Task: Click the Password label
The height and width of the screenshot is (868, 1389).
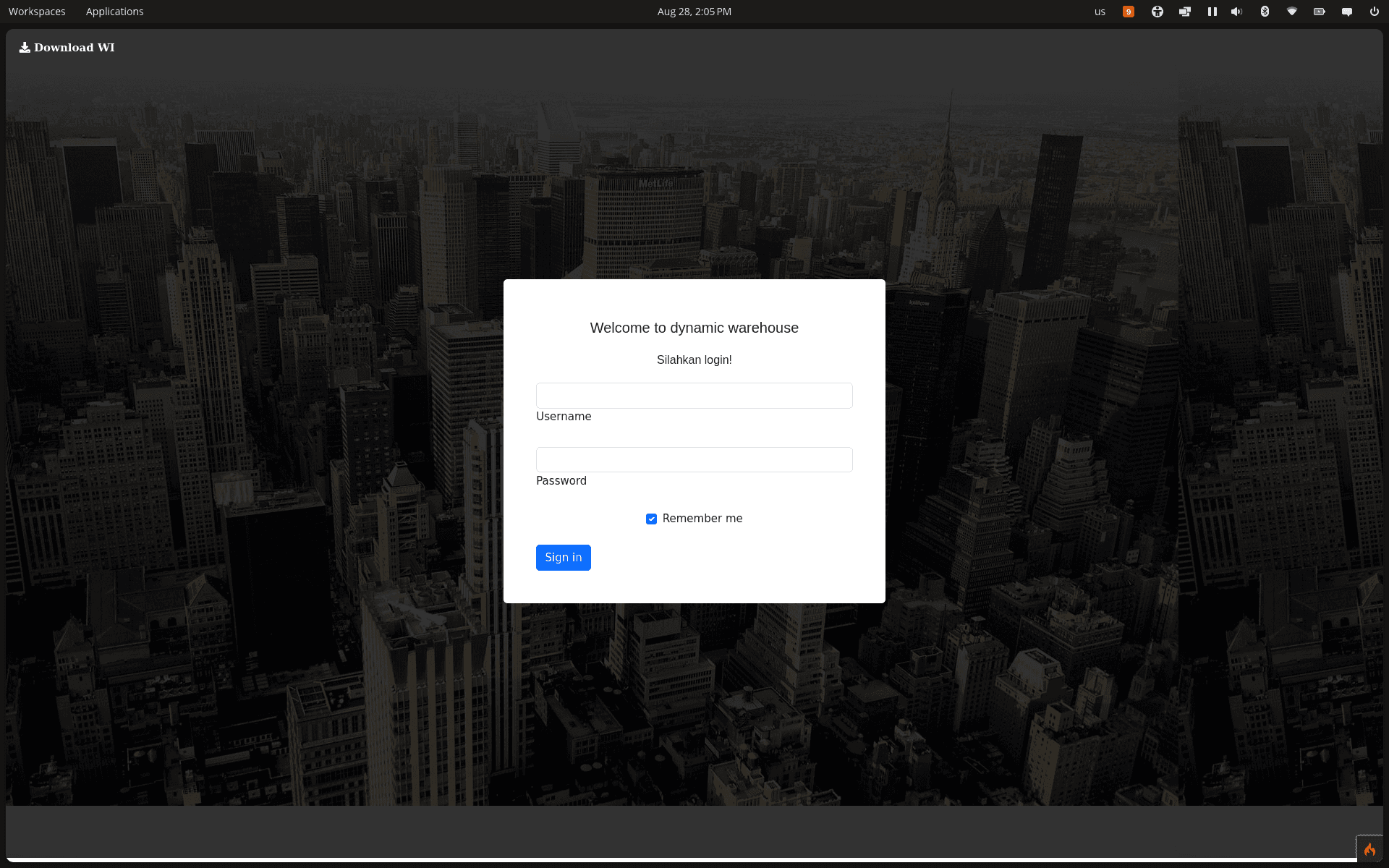Action: pyautogui.click(x=561, y=481)
